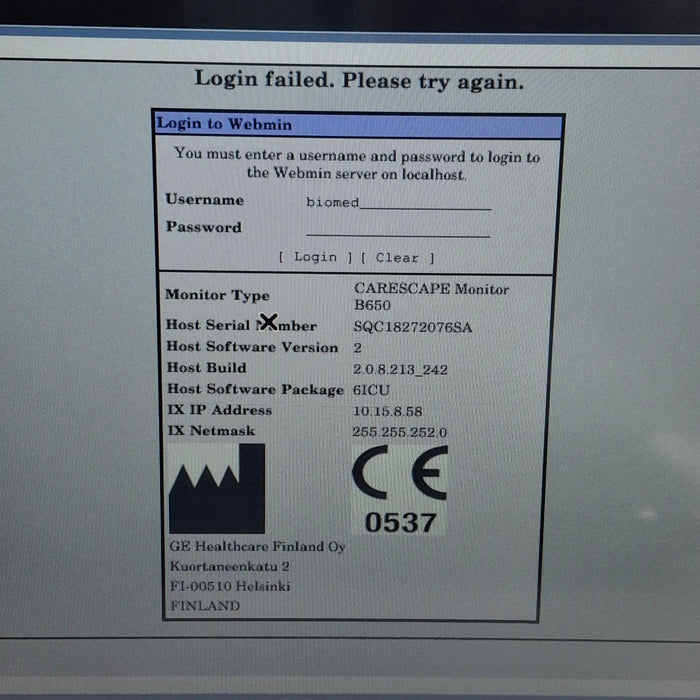Click the Host Build value 2.0.8.213_242

(400, 369)
